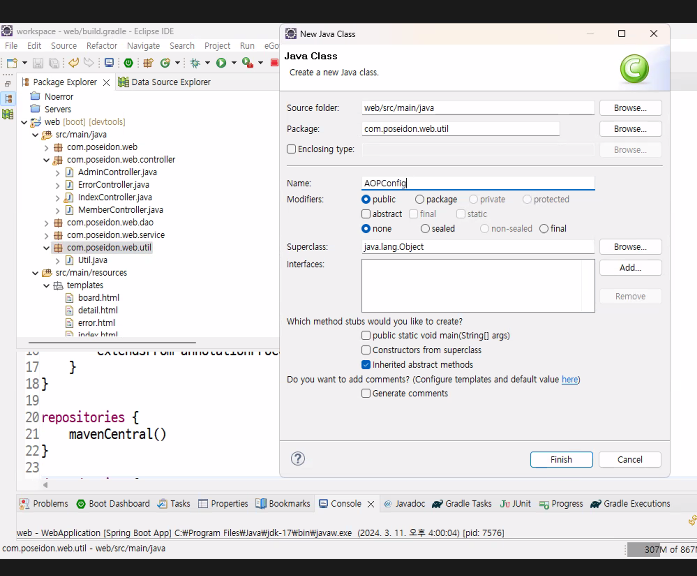Click the restore view icon in left sidebar

click(x=8, y=83)
